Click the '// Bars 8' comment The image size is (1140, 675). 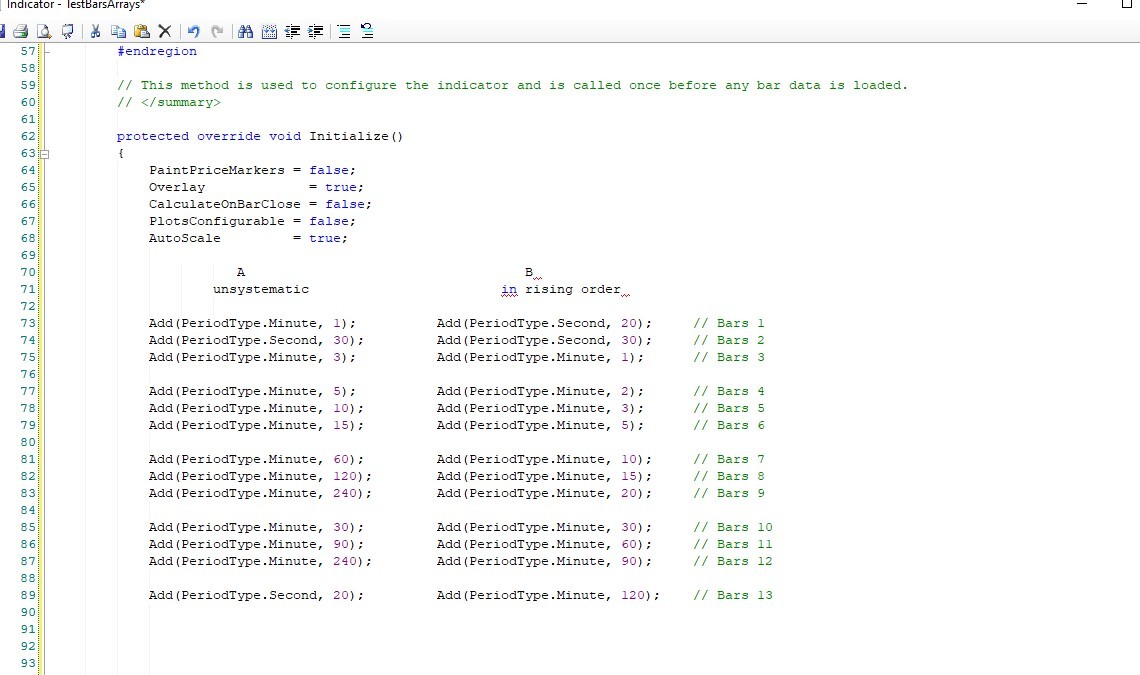pyautogui.click(x=728, y=476)
